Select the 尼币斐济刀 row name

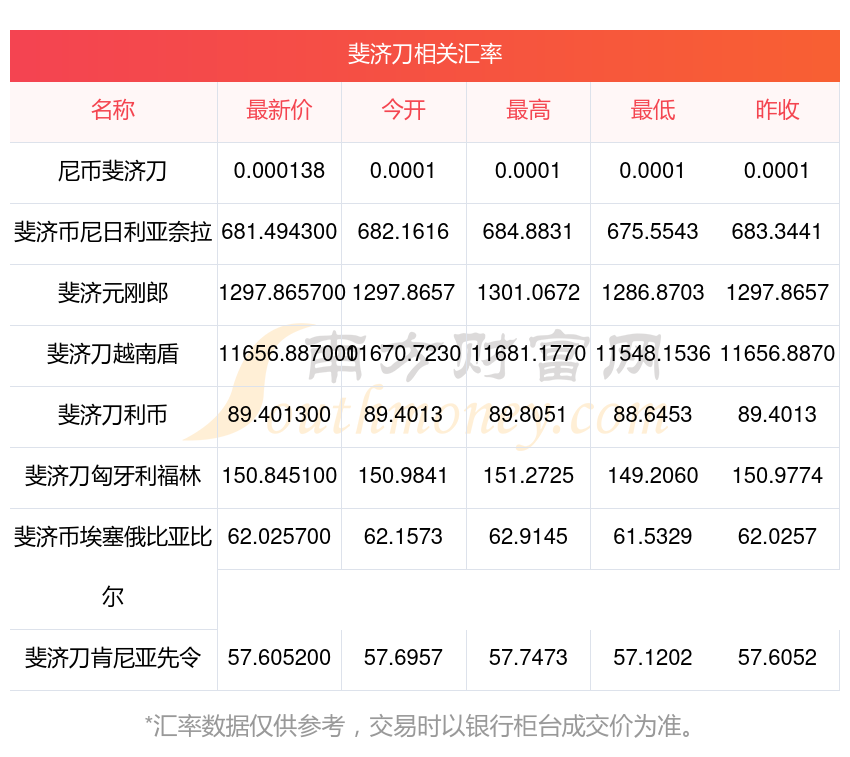click(113, 171)
